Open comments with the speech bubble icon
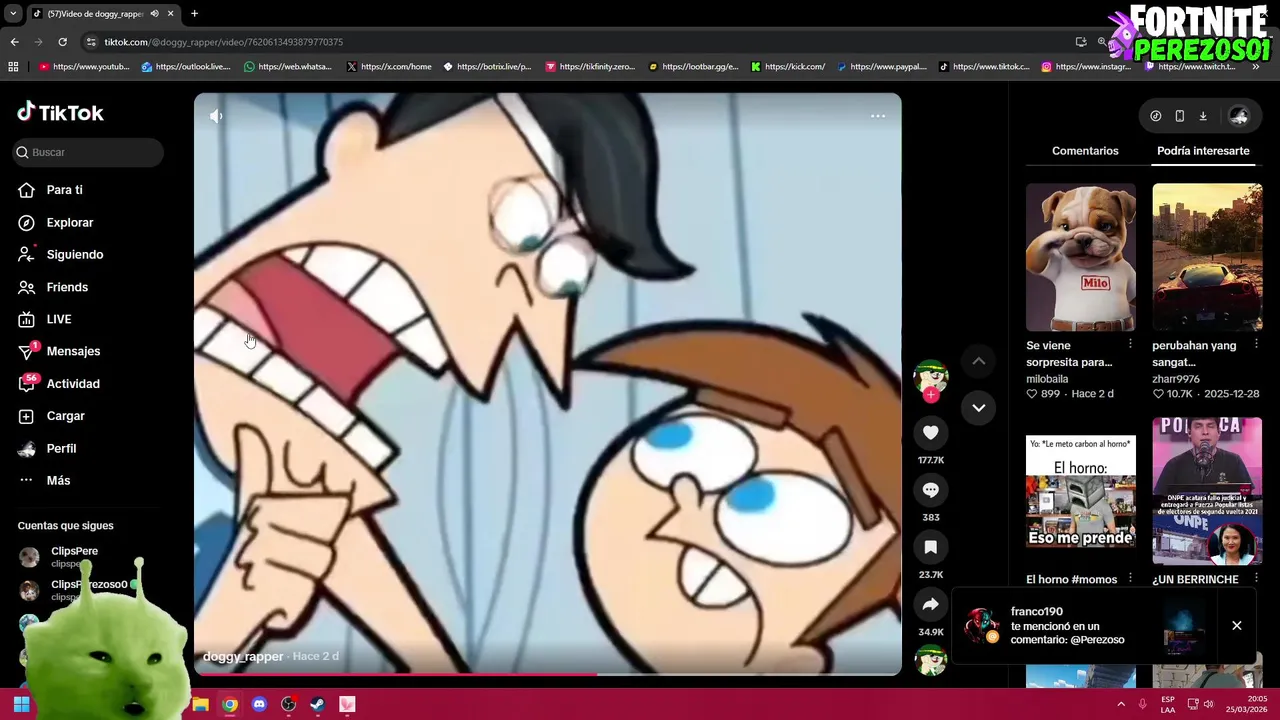 click(x=931, y=489)
